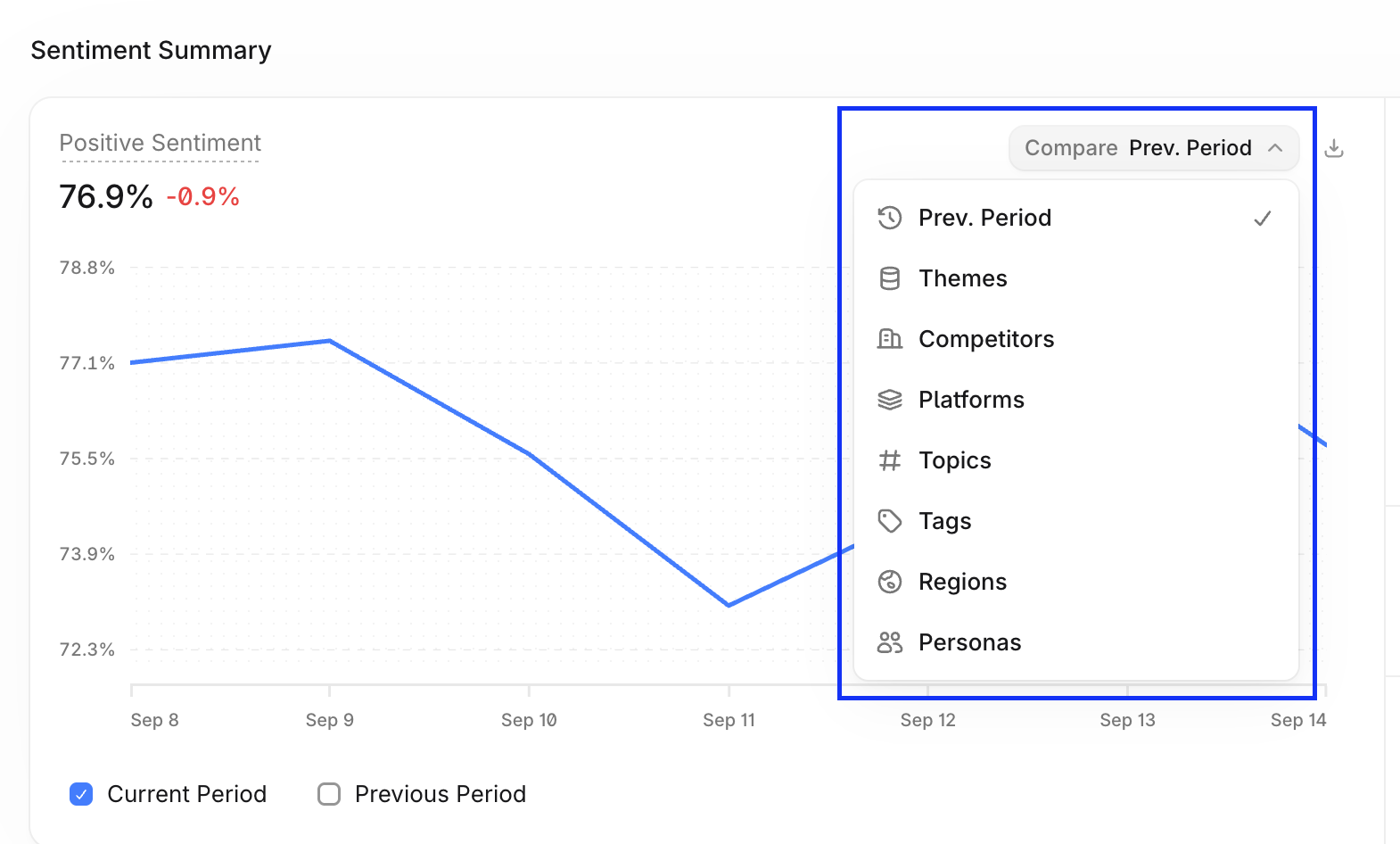Click the clock history icon beside Prev. Period
The height and width of the screenshot is (844, 1400).
tap(890, 218)
